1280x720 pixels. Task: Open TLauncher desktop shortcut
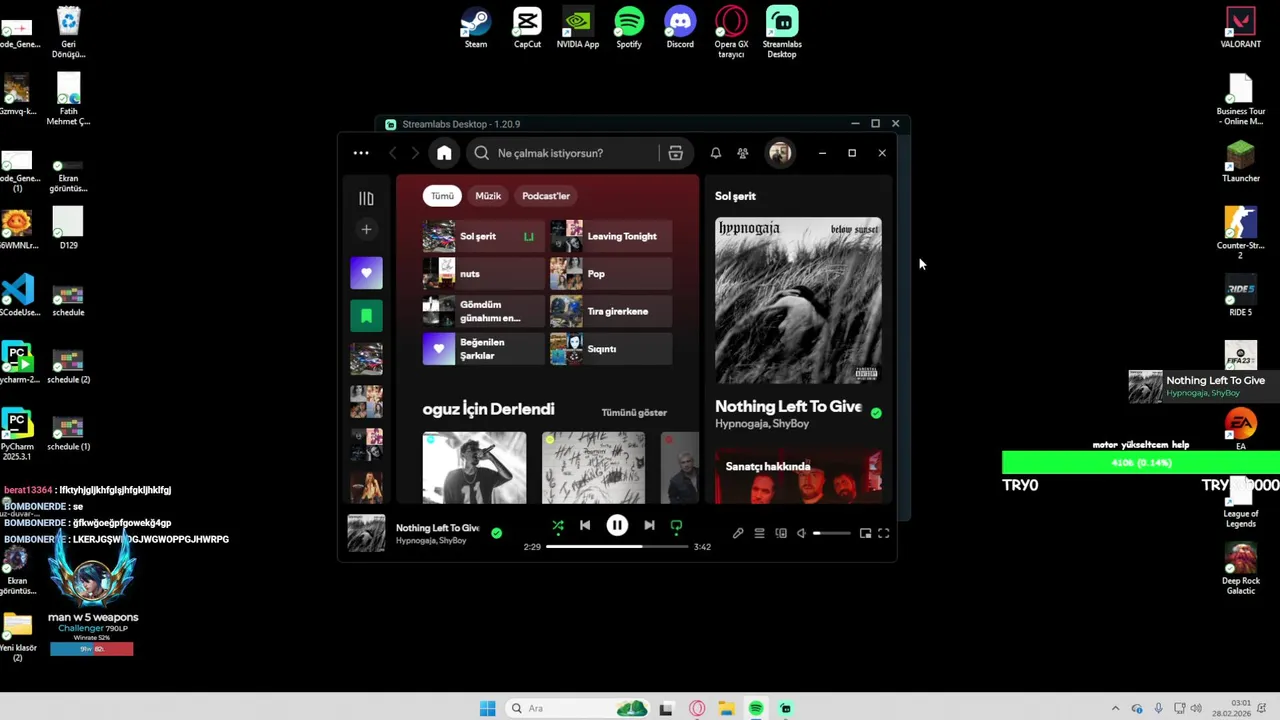(1241, 161)
